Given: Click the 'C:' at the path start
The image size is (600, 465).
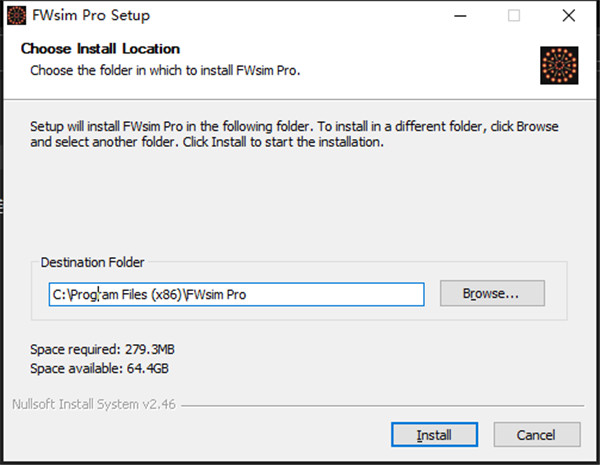Looking at the screenshot, I should tap(60, 294).
